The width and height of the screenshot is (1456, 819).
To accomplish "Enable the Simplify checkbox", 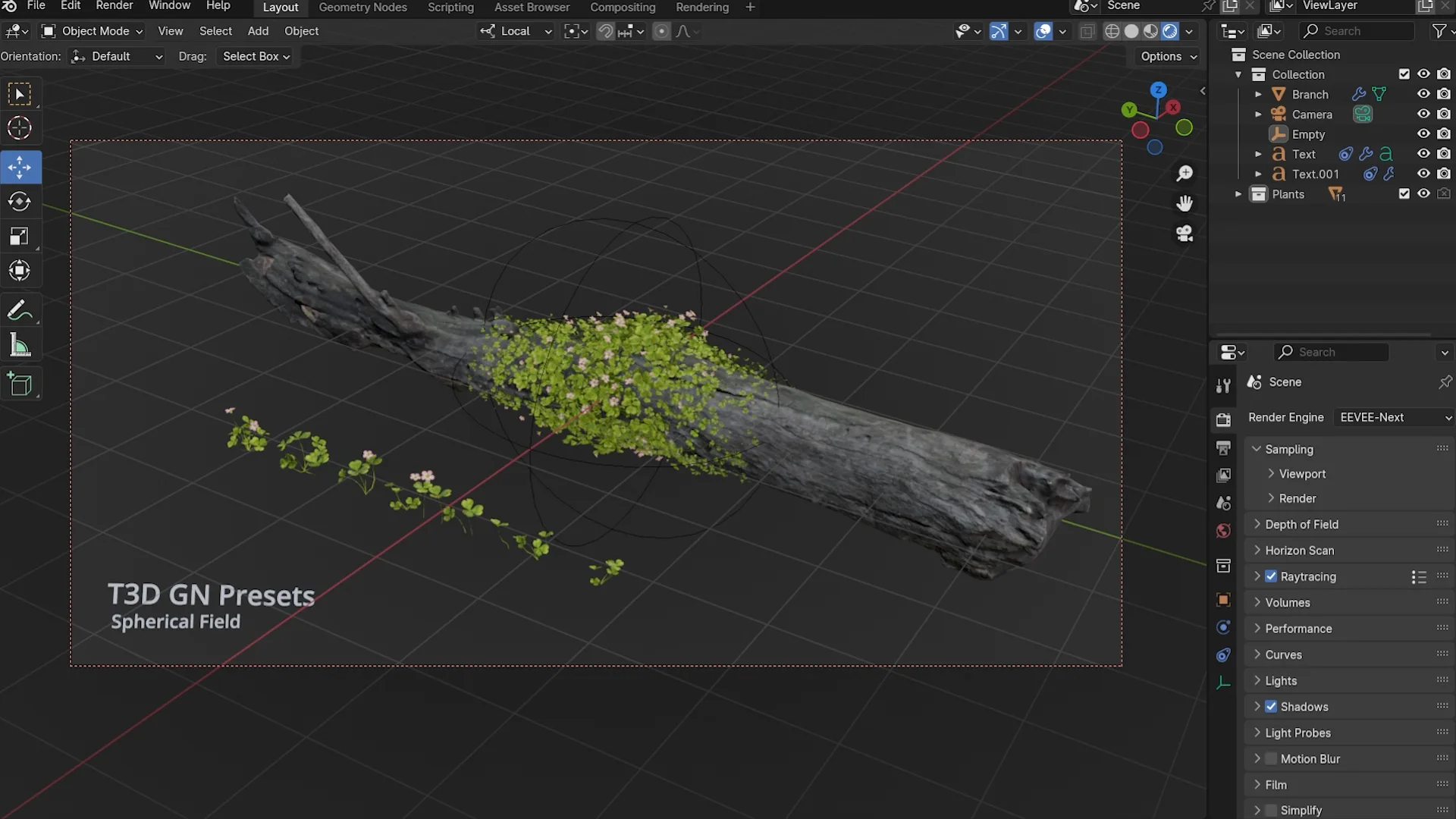I will coord(1271,810).
